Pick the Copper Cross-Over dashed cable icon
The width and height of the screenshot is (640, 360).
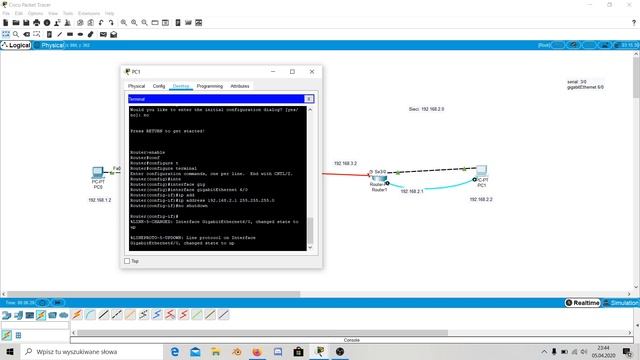point(117,315)
